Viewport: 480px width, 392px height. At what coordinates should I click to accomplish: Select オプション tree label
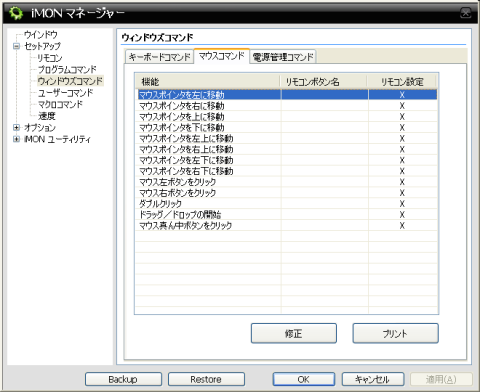[x=40, y=127]
